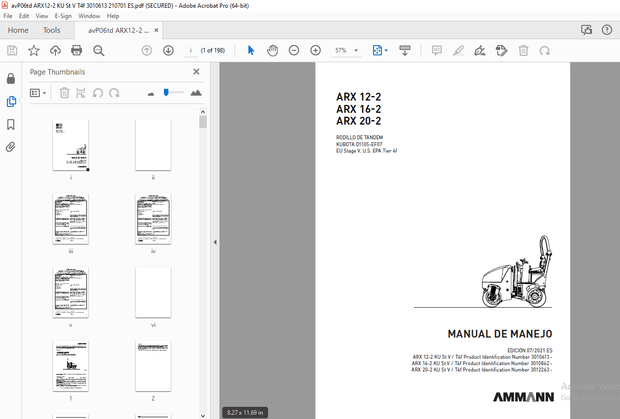Select page iv thumbnail
The width and height of the screenshot is (620, 419).
tap(153, 219)
